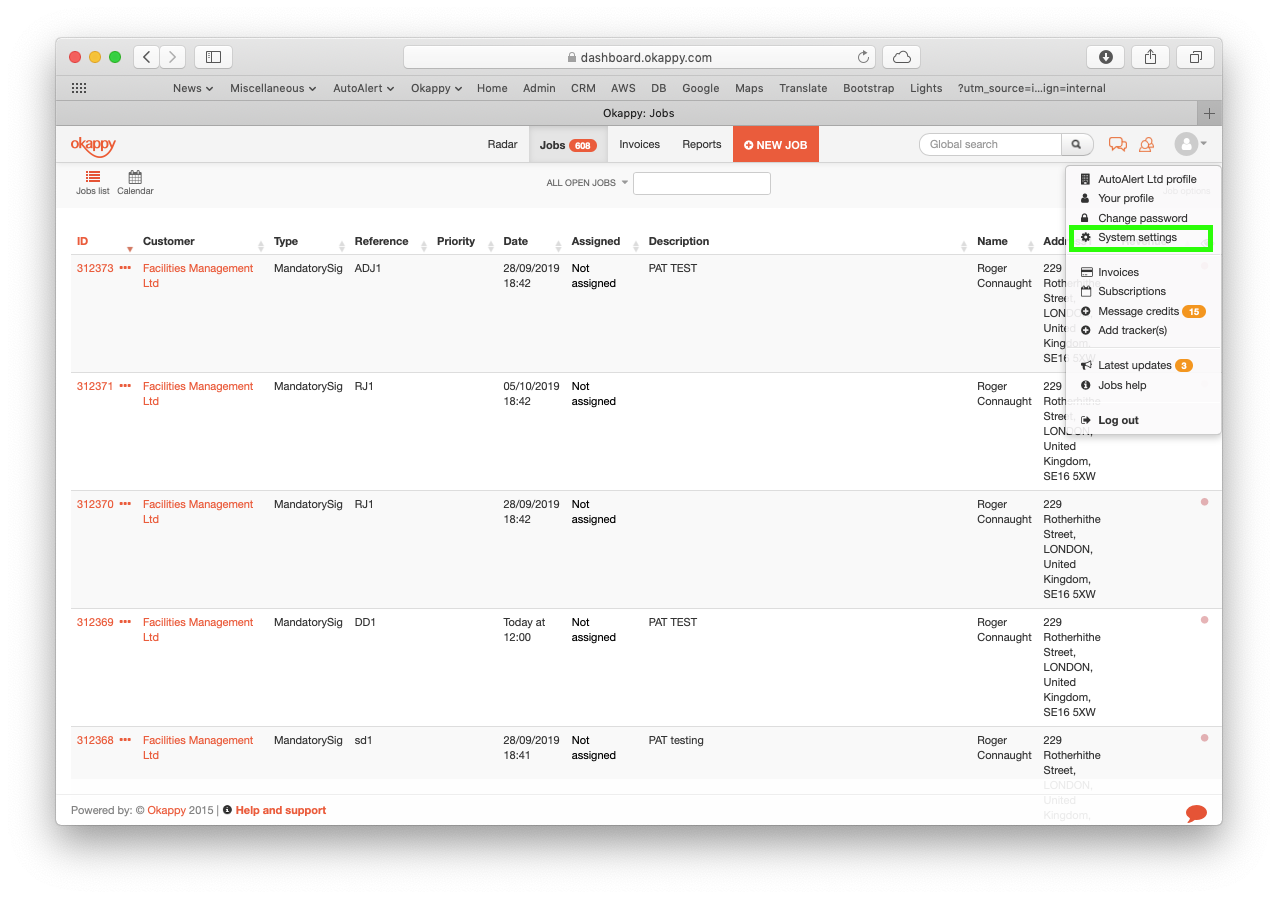The image size is (1278, 899).
Task: Open iCloud tabs cloud button
Action: click(x=902, y=57)
